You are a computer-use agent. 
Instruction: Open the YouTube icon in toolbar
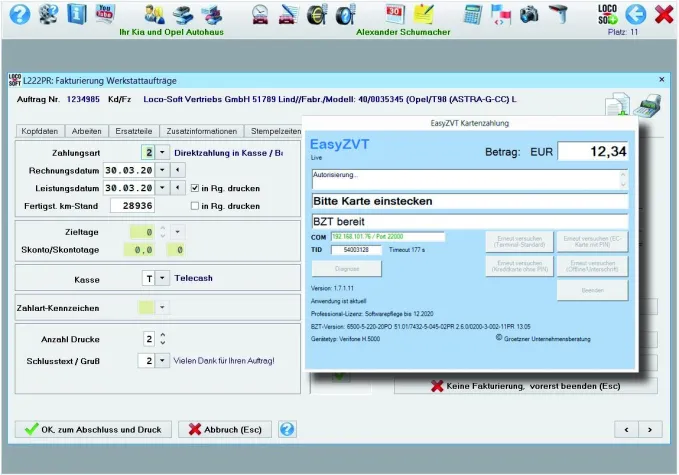click(104, 13)
